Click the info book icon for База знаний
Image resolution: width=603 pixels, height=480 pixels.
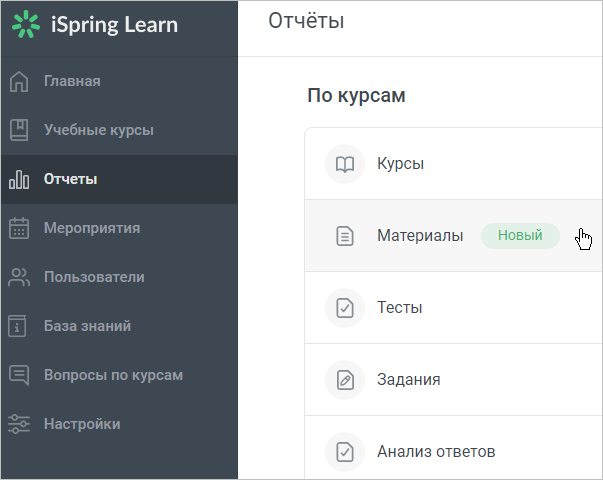tap(17, 326)
